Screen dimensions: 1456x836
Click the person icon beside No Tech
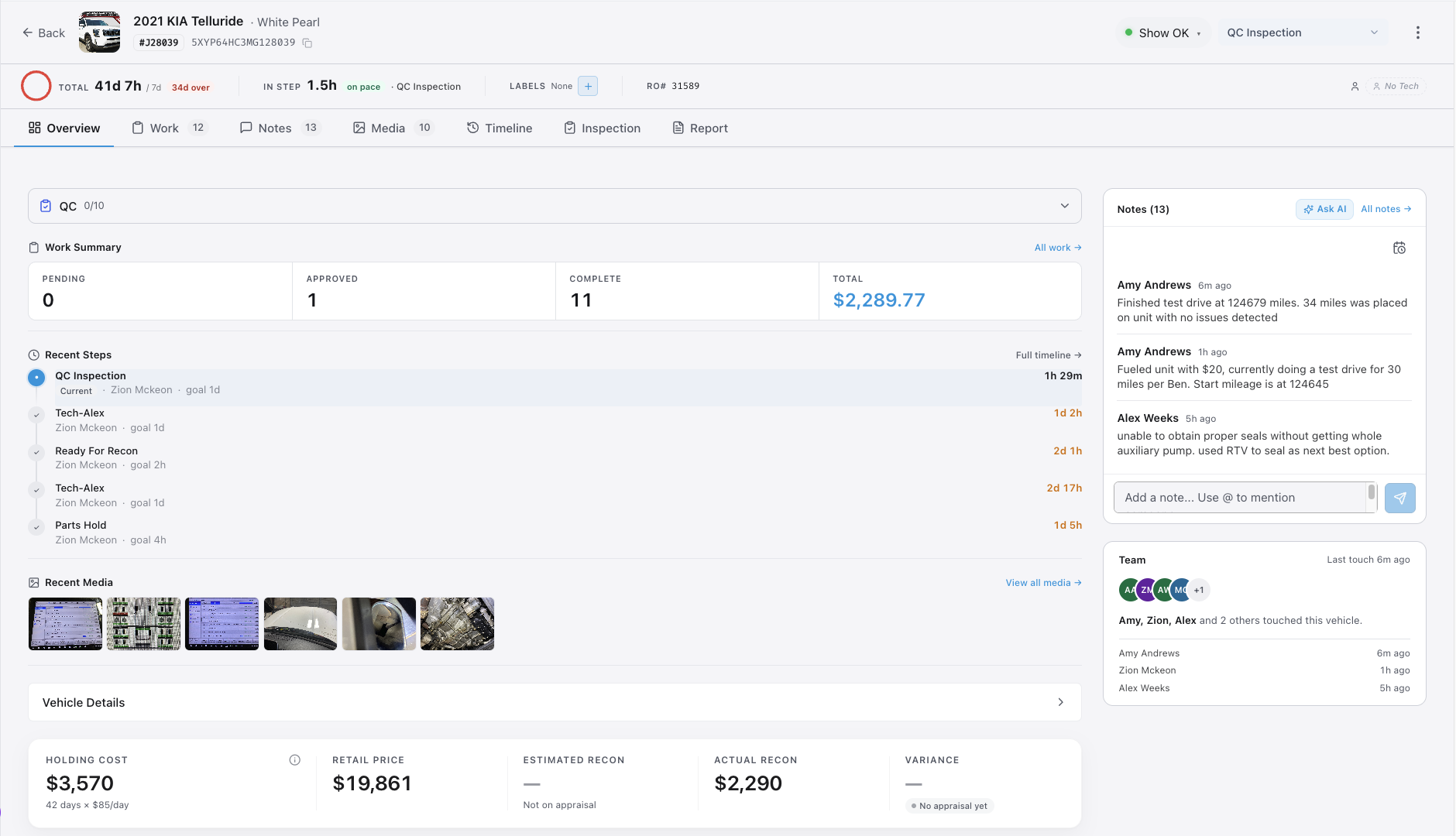click(x=1355, y=87)
